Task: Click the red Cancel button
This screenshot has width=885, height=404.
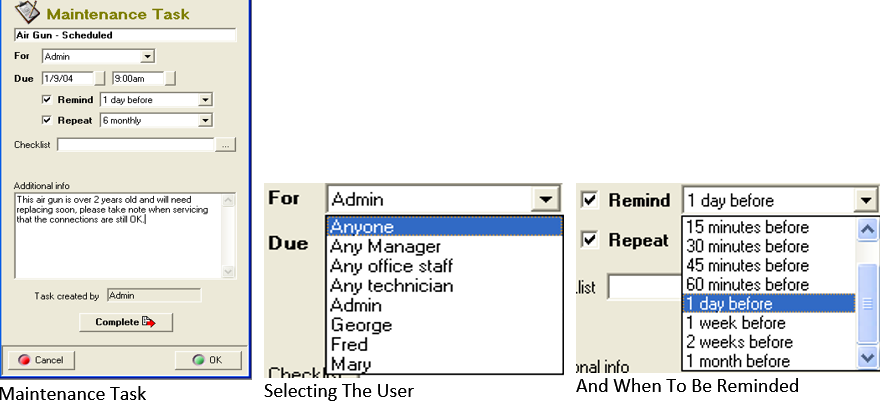Action: 41,360
